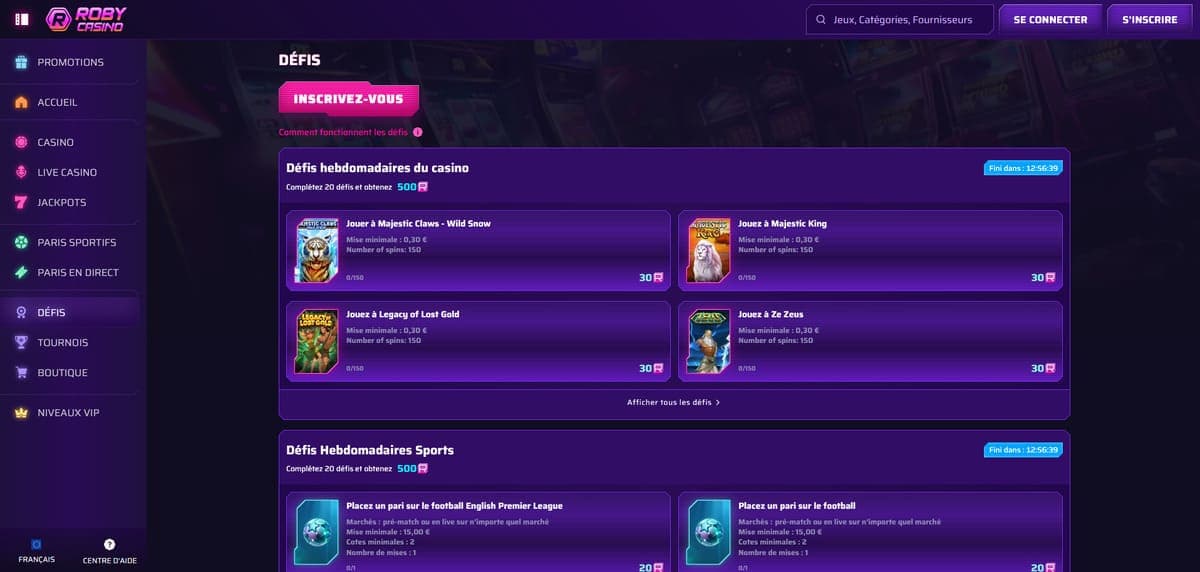Click the Se Connecter button
The height and width of the screenshot is (572, 1200).
point(1050,19)
